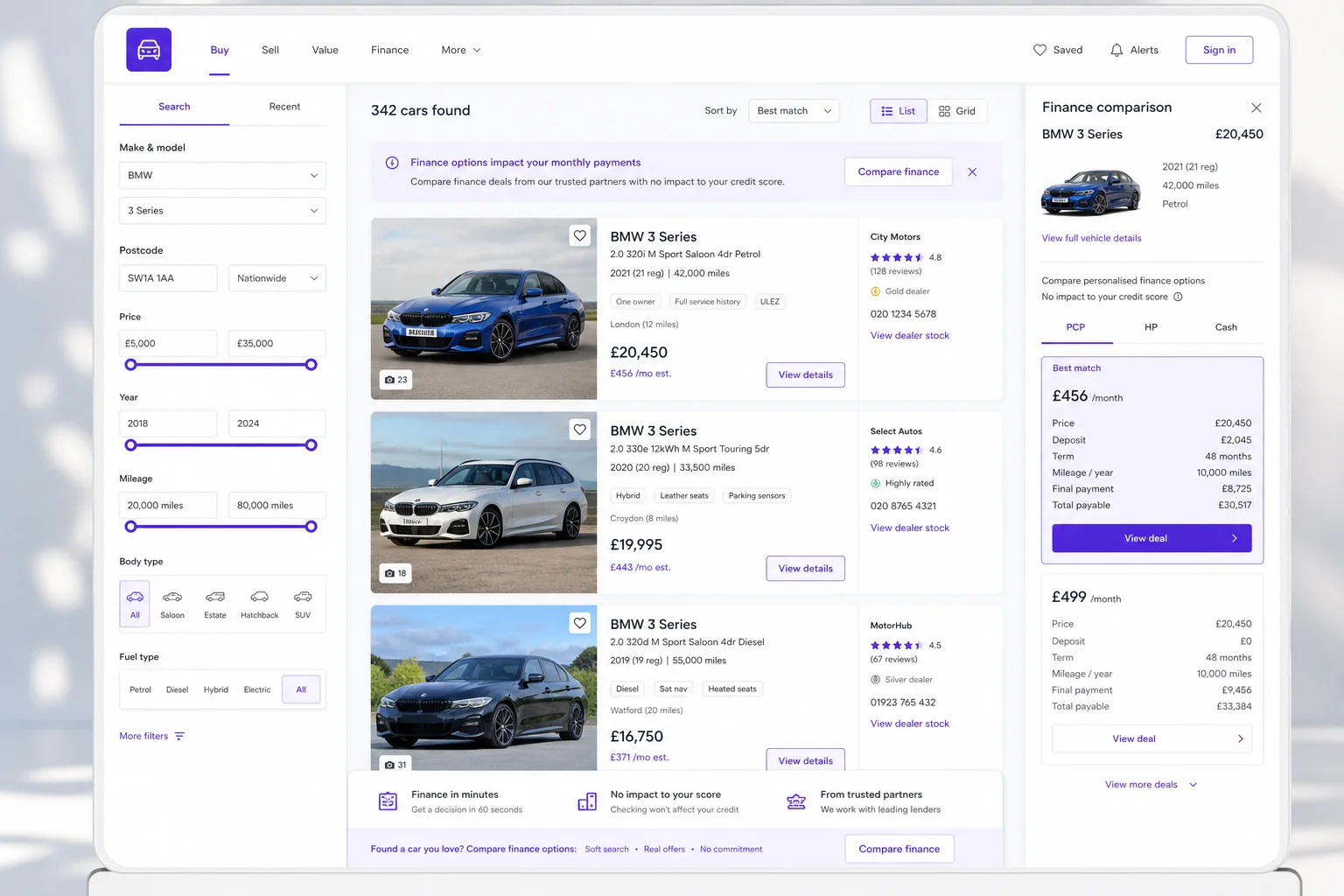Open the BMW make dropdown
The height and width of the screenshot is (896, 1344).
point(222,175)
